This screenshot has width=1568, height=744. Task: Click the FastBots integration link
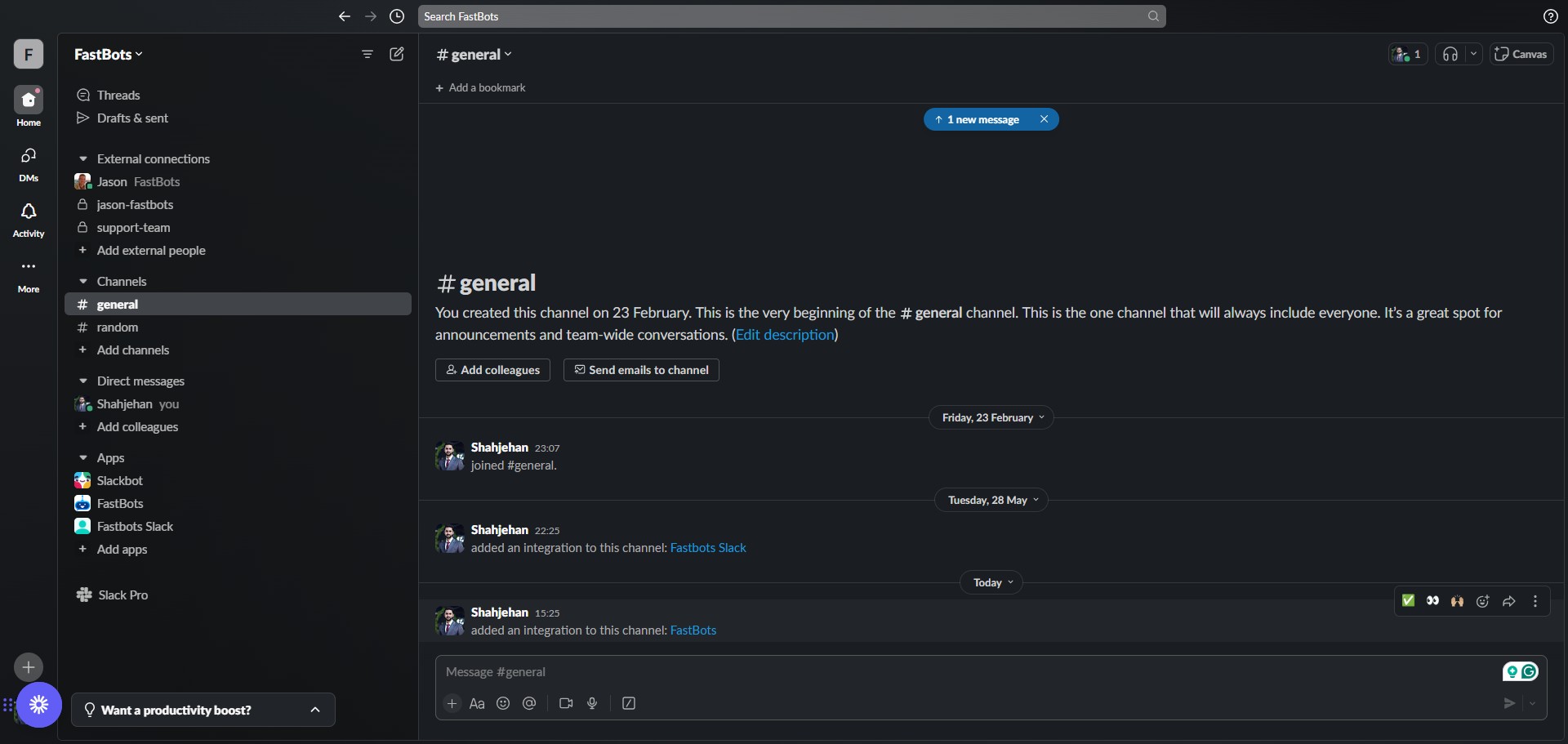(x=693, y=630)
